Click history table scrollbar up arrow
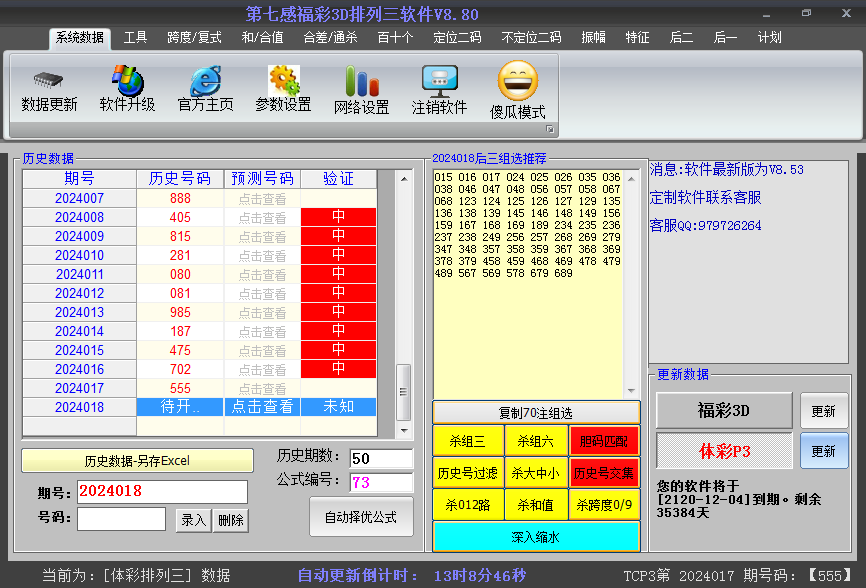The height and width of the screenshot is (588, 866). pos(404,179)
